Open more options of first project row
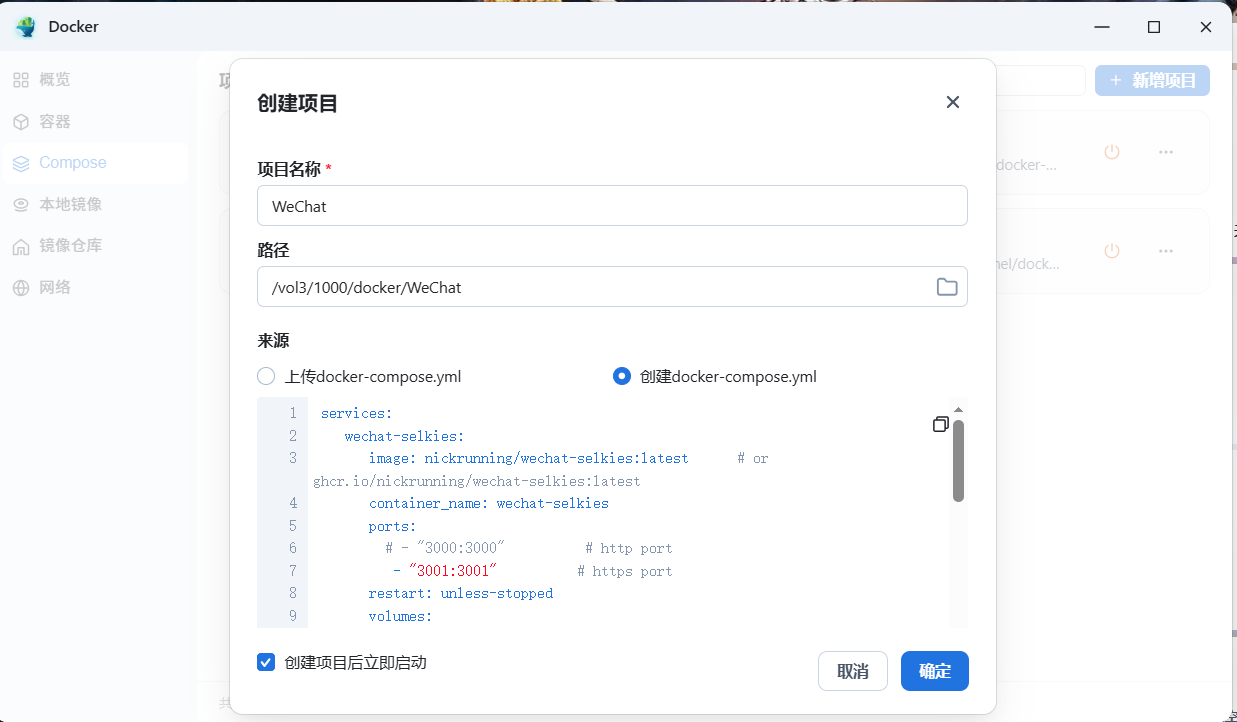The height and width of the screenshot is (722, 1237). [1165, 152]
